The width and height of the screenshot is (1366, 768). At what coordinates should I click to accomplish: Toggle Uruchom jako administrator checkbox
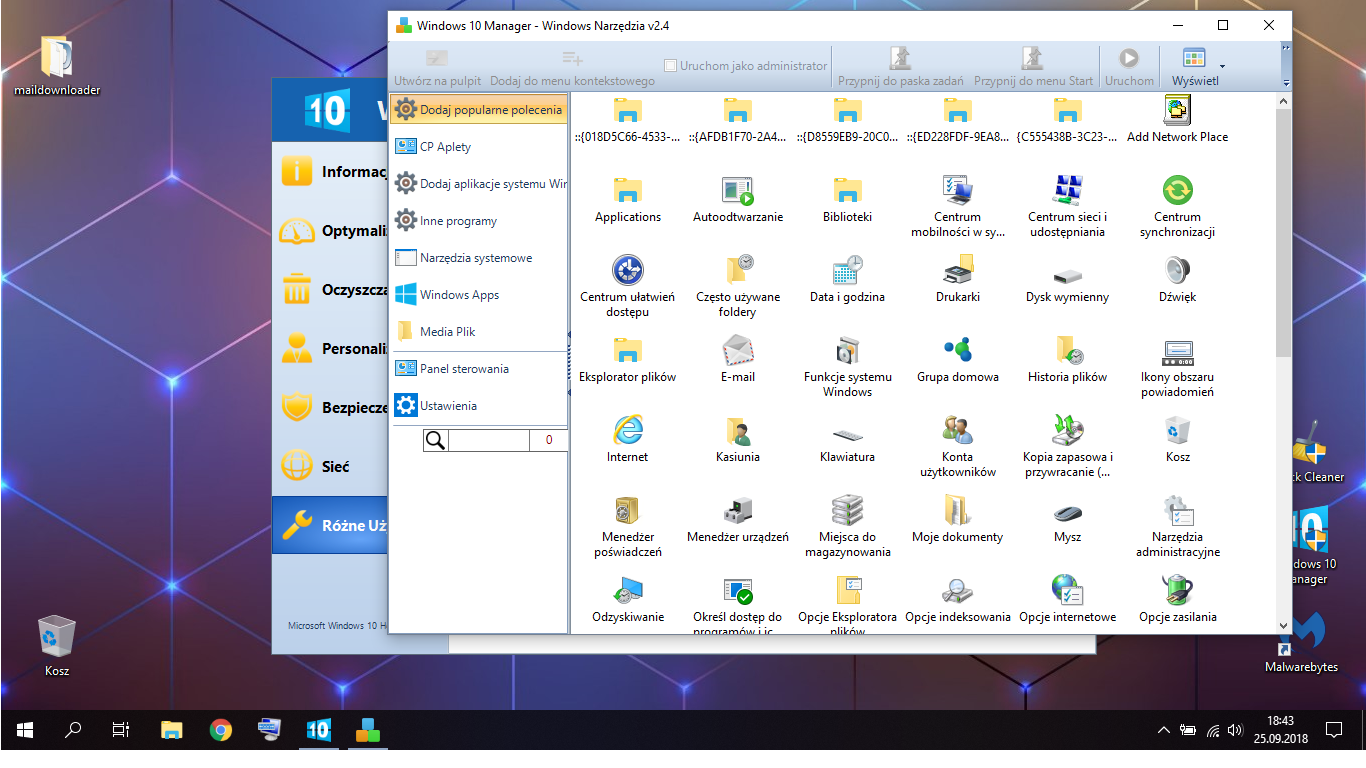671,66
